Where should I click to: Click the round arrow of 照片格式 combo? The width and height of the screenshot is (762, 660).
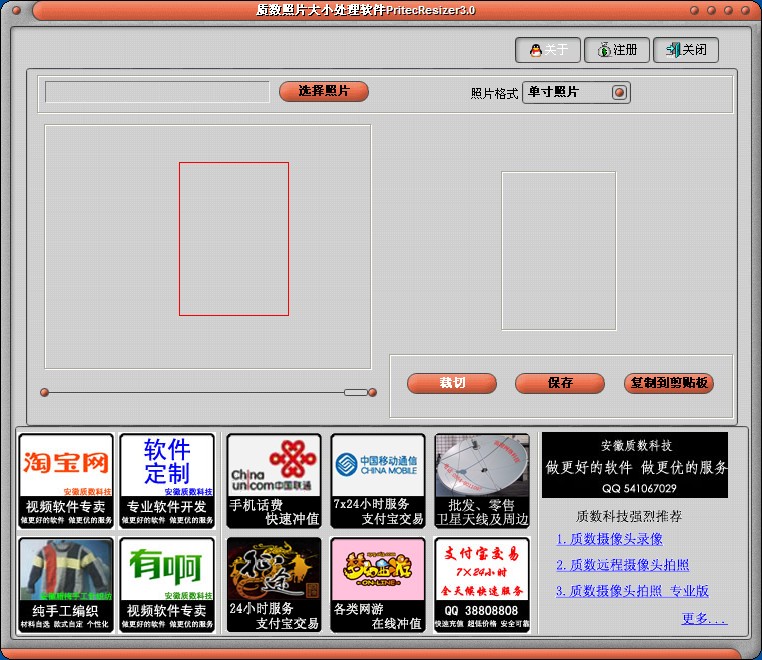(619, 92)
